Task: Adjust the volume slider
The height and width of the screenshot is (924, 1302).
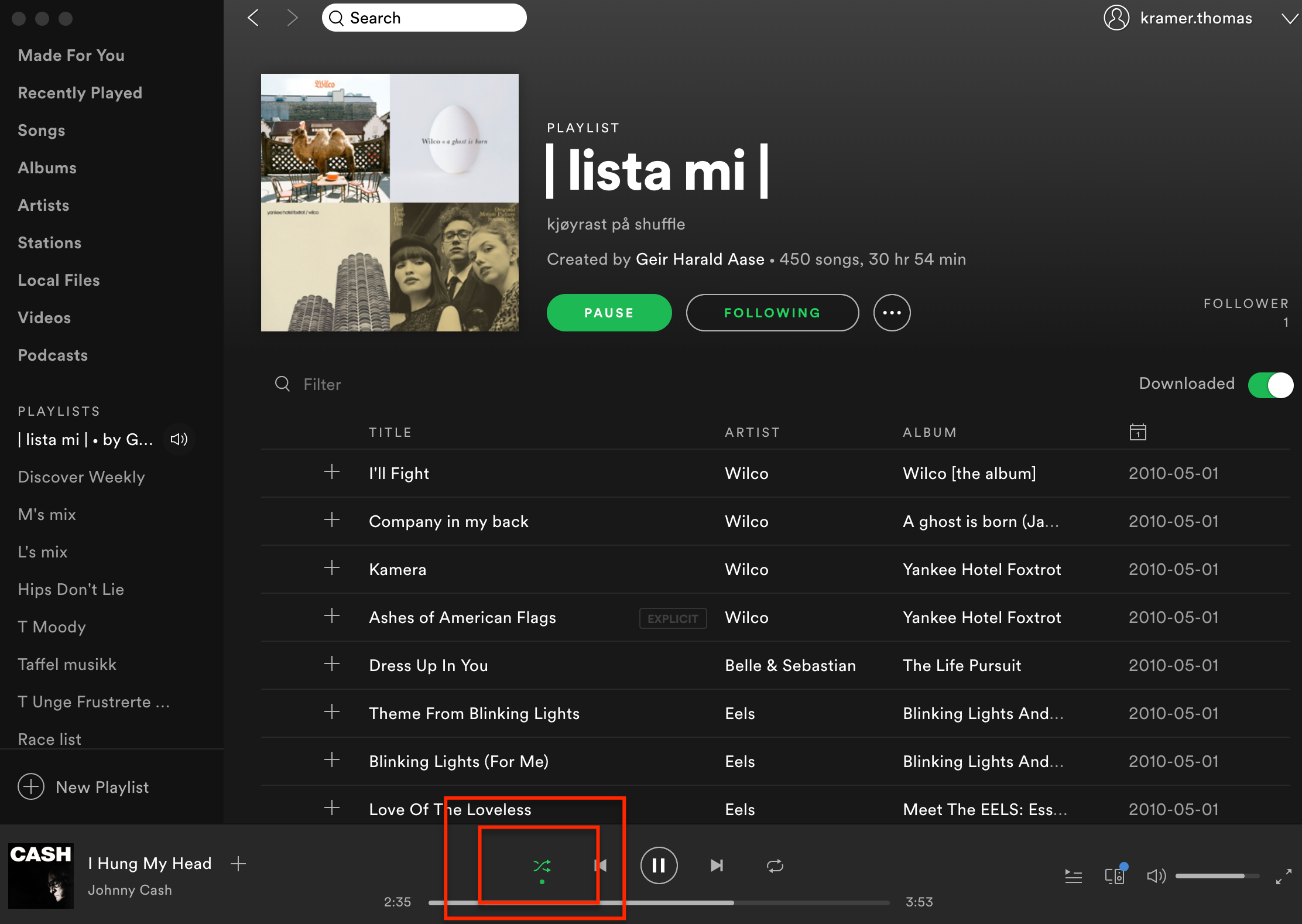Action: click(x=1217, y=876)
